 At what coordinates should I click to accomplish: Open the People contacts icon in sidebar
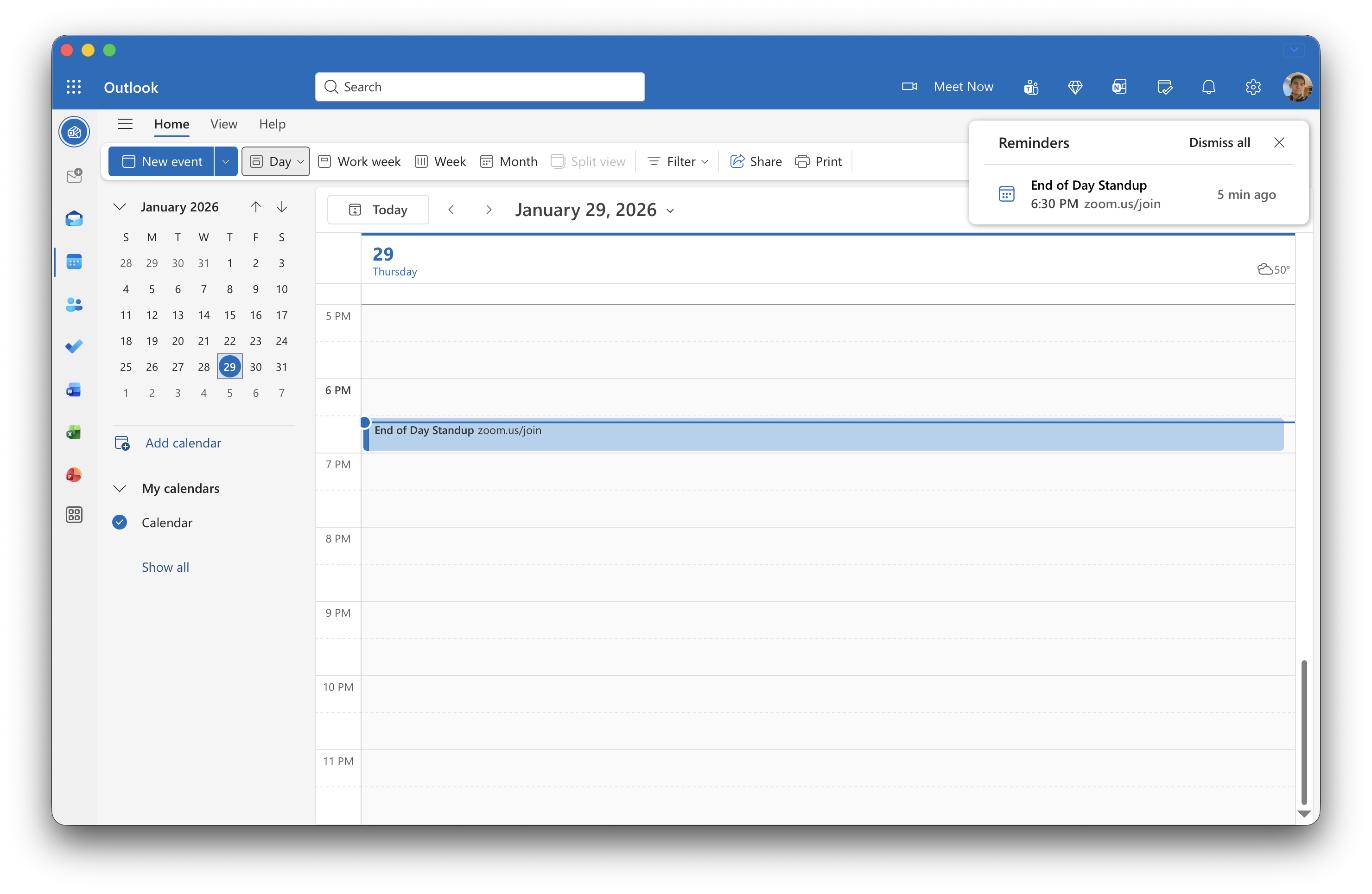tap(74, 304)
